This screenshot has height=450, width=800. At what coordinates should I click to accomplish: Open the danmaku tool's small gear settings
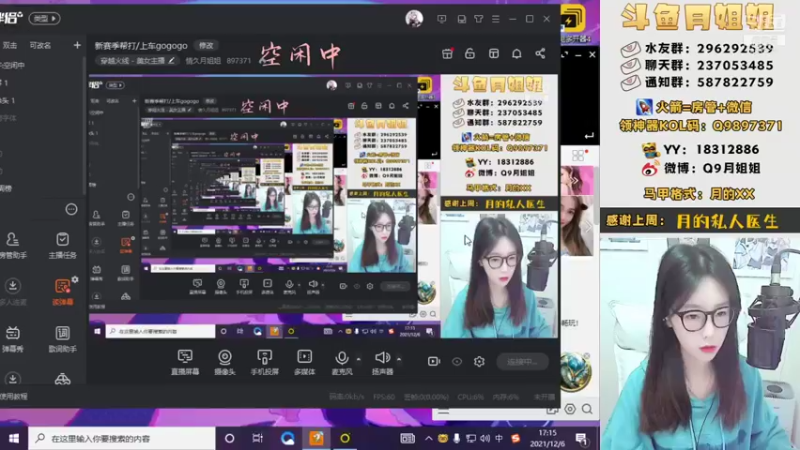(x=75, y=280)
